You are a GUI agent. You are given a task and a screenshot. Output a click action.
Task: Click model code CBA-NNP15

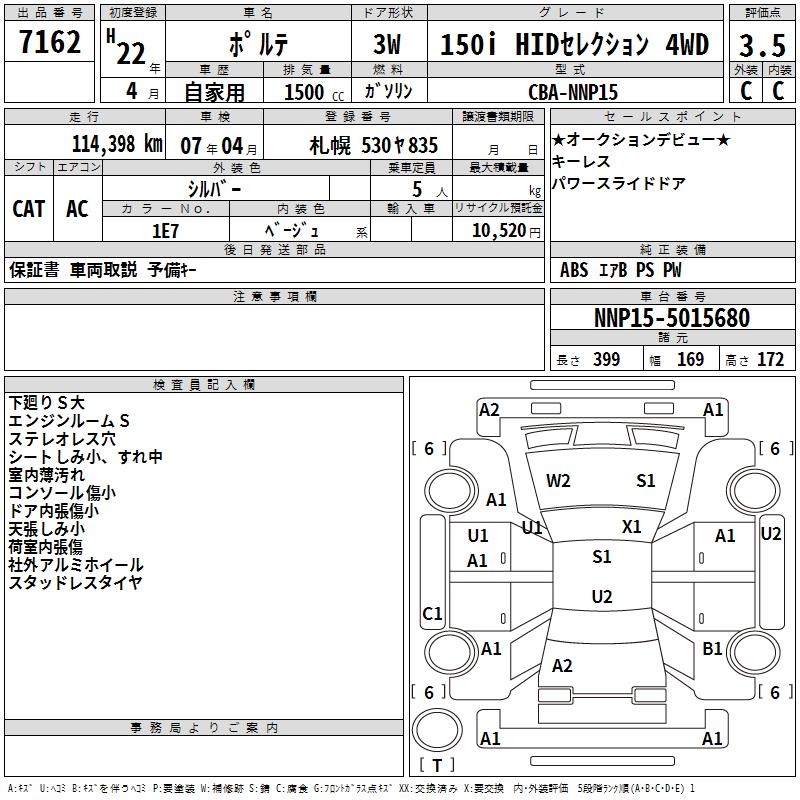pos(573,92)
